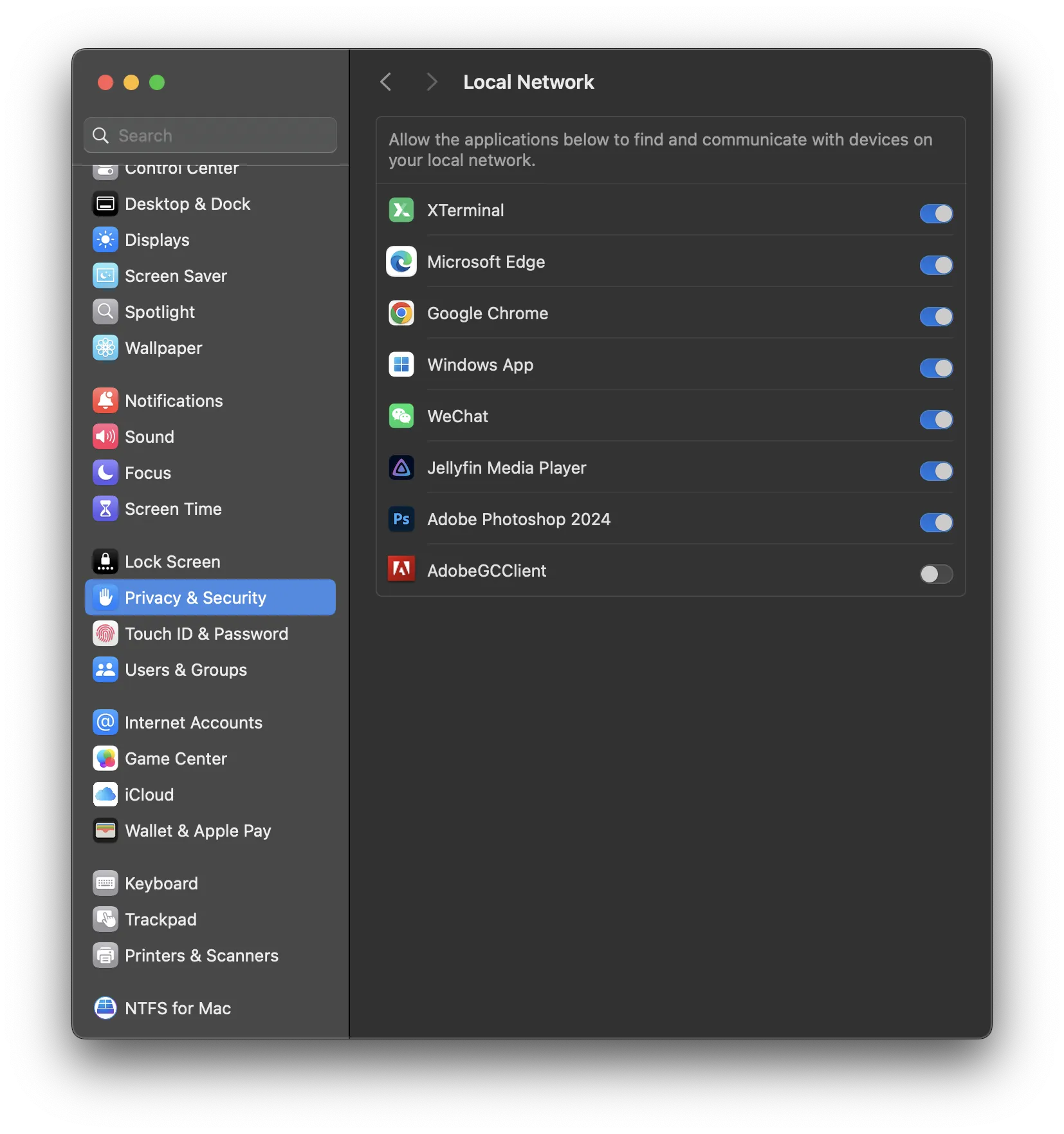The height and width of the screenshot is (1134, 1064).
Task: Open Wallet & Apple Pay settings
Action: (197, 831)
